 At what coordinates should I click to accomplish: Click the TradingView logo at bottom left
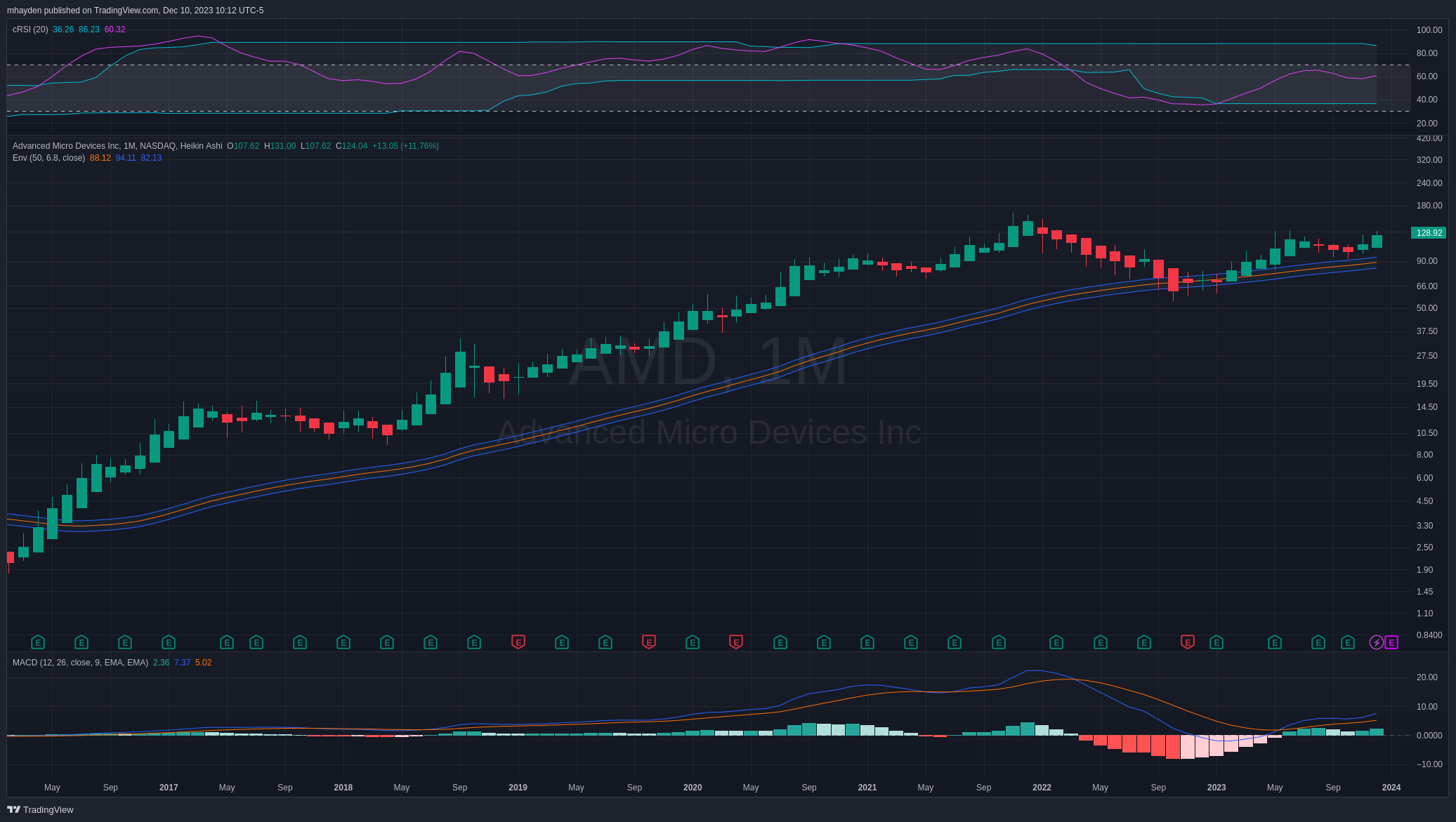[40, 809]
